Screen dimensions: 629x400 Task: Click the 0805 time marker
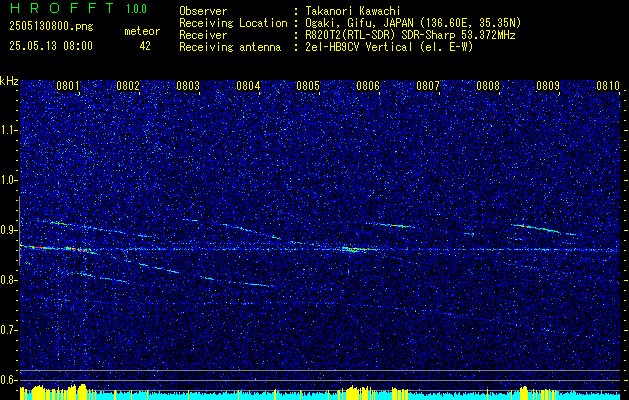(x=308, y=86)
